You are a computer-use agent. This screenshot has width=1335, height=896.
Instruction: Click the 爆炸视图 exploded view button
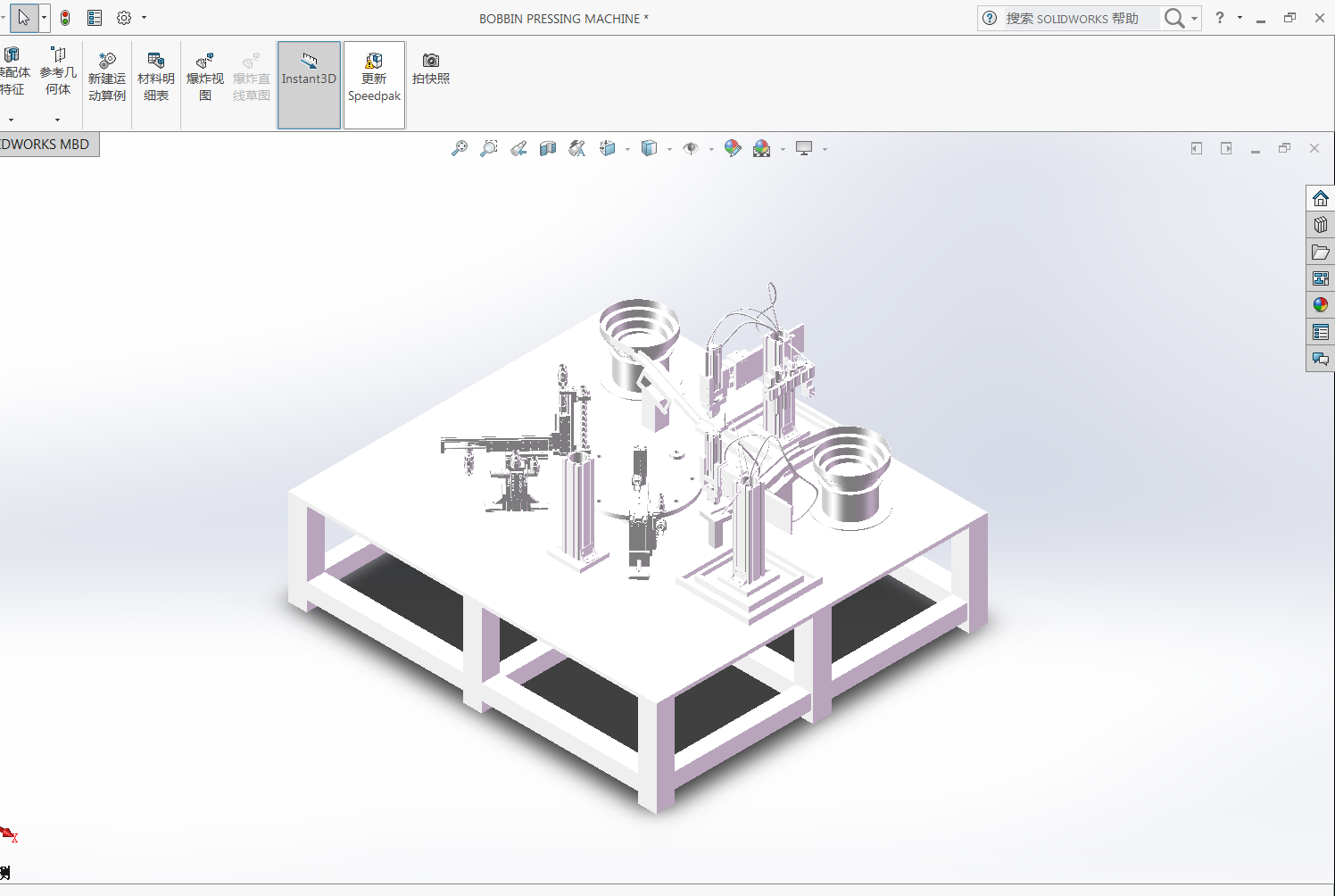click(205, 77)
